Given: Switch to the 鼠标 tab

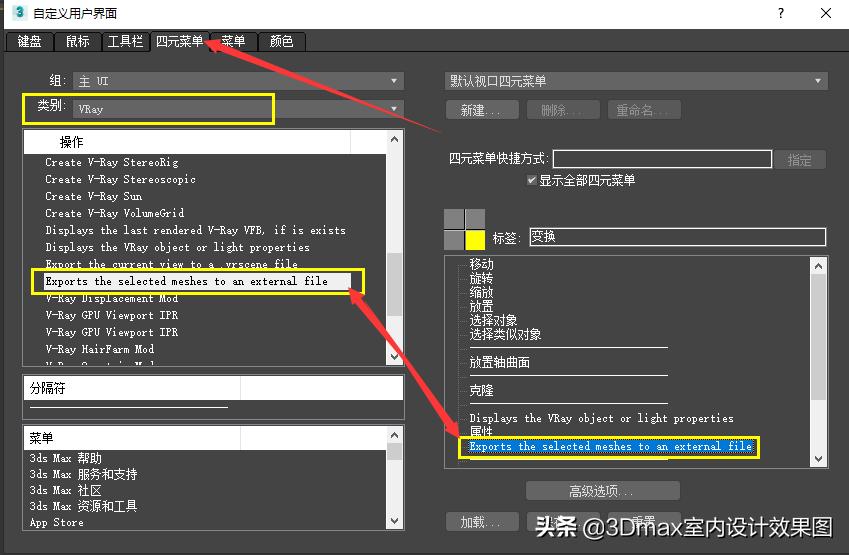Looking at the screenshot, I should coord(77,42).
